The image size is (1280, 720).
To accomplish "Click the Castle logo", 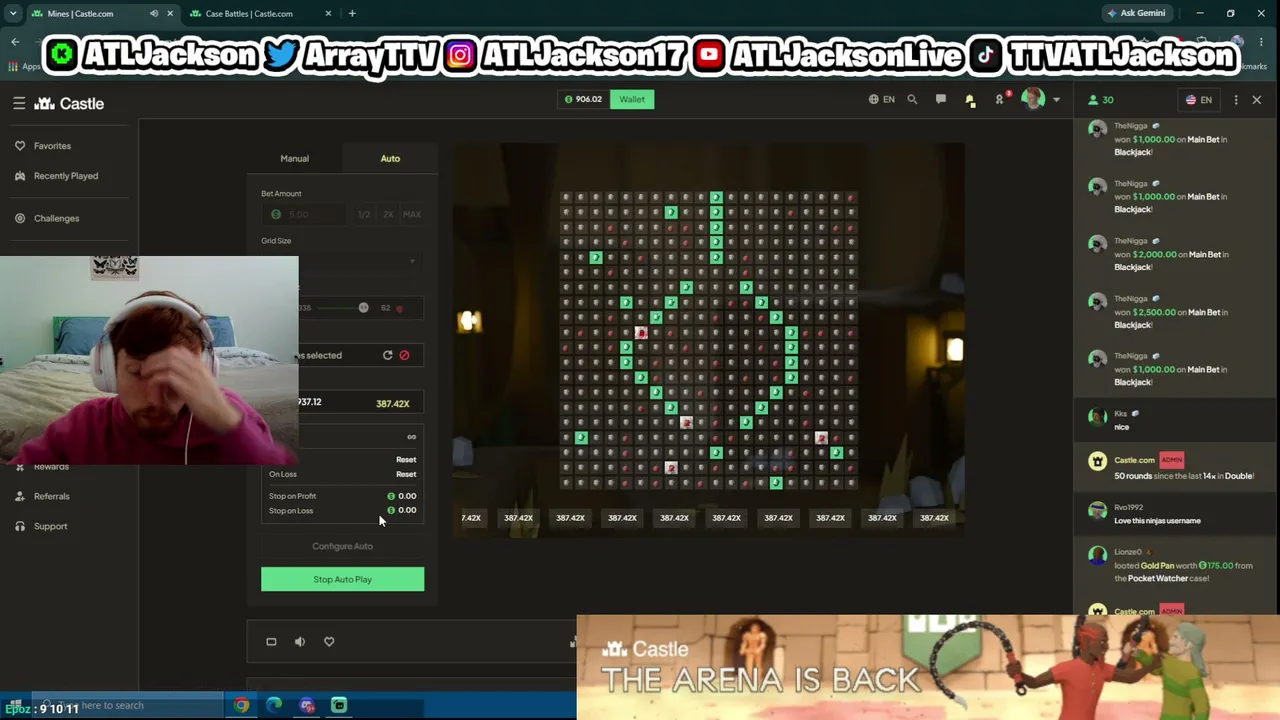I will [69, 103].
